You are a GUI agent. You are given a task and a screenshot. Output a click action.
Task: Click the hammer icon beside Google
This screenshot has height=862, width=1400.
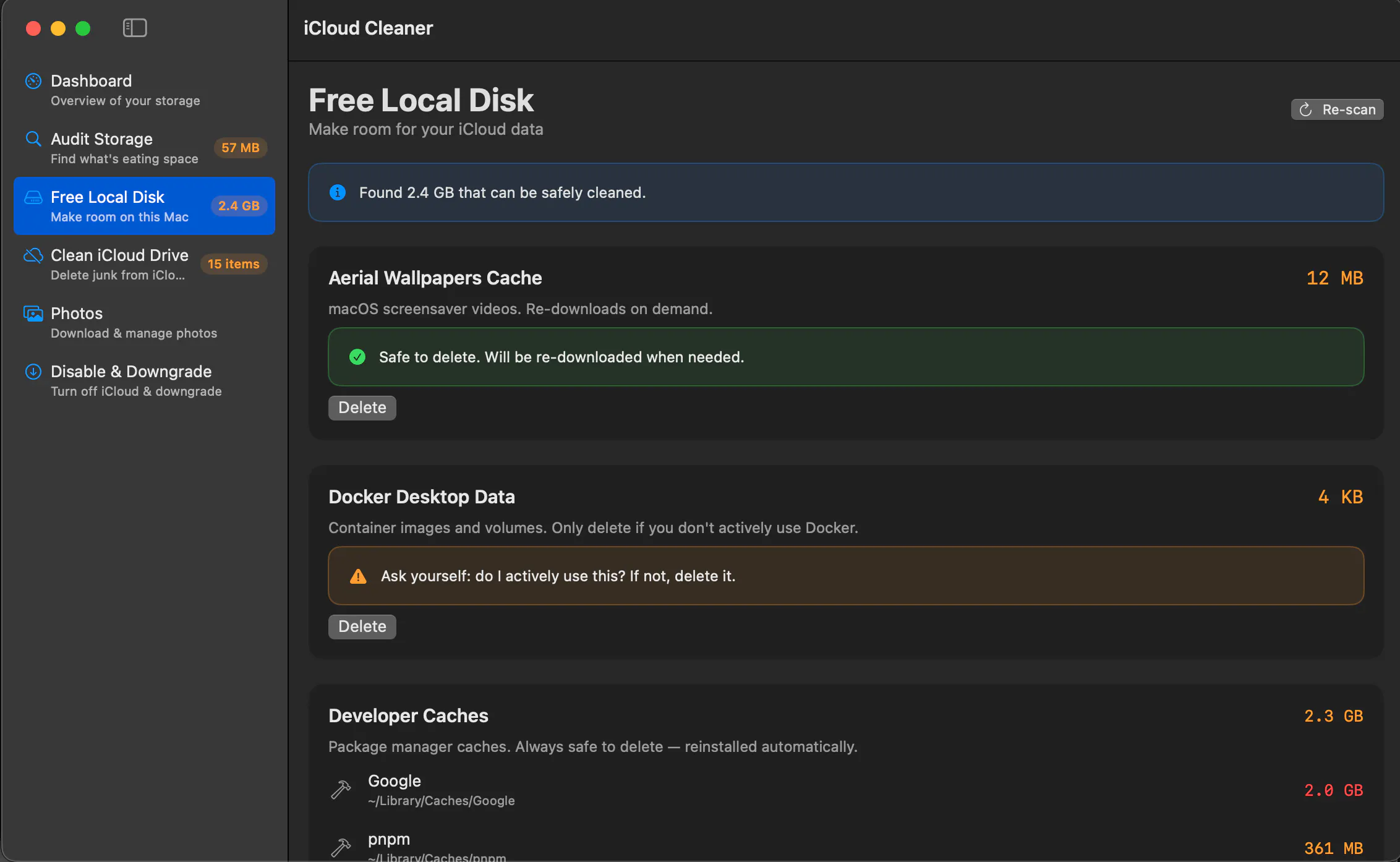coord(341,790)
